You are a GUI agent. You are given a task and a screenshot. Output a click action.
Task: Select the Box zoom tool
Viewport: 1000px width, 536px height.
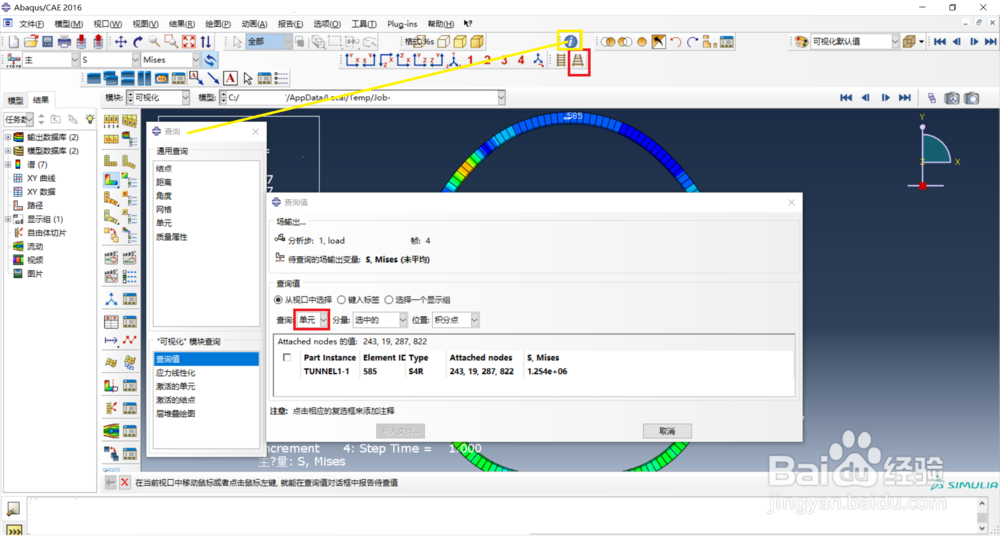point(171,42)
